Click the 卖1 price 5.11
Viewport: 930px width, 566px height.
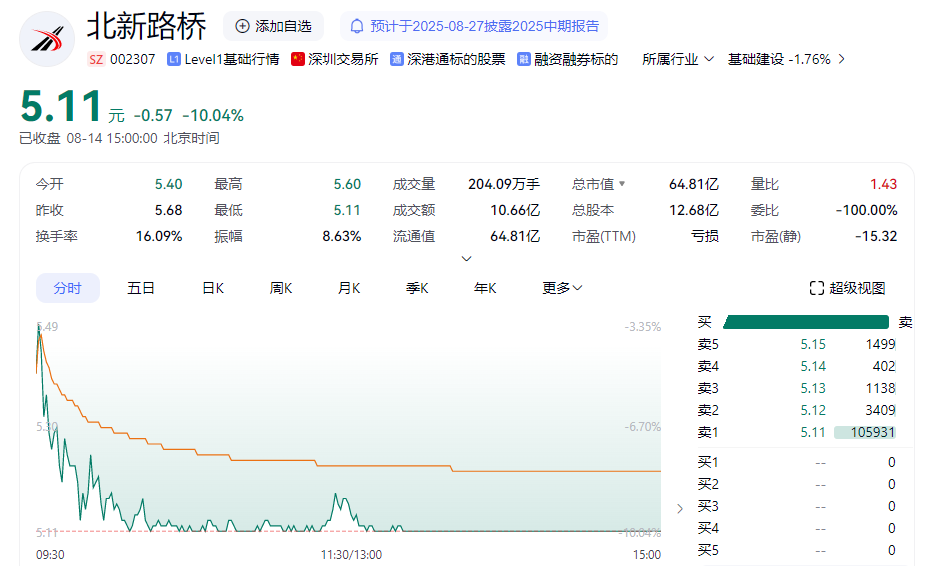(x=813, y=432)
